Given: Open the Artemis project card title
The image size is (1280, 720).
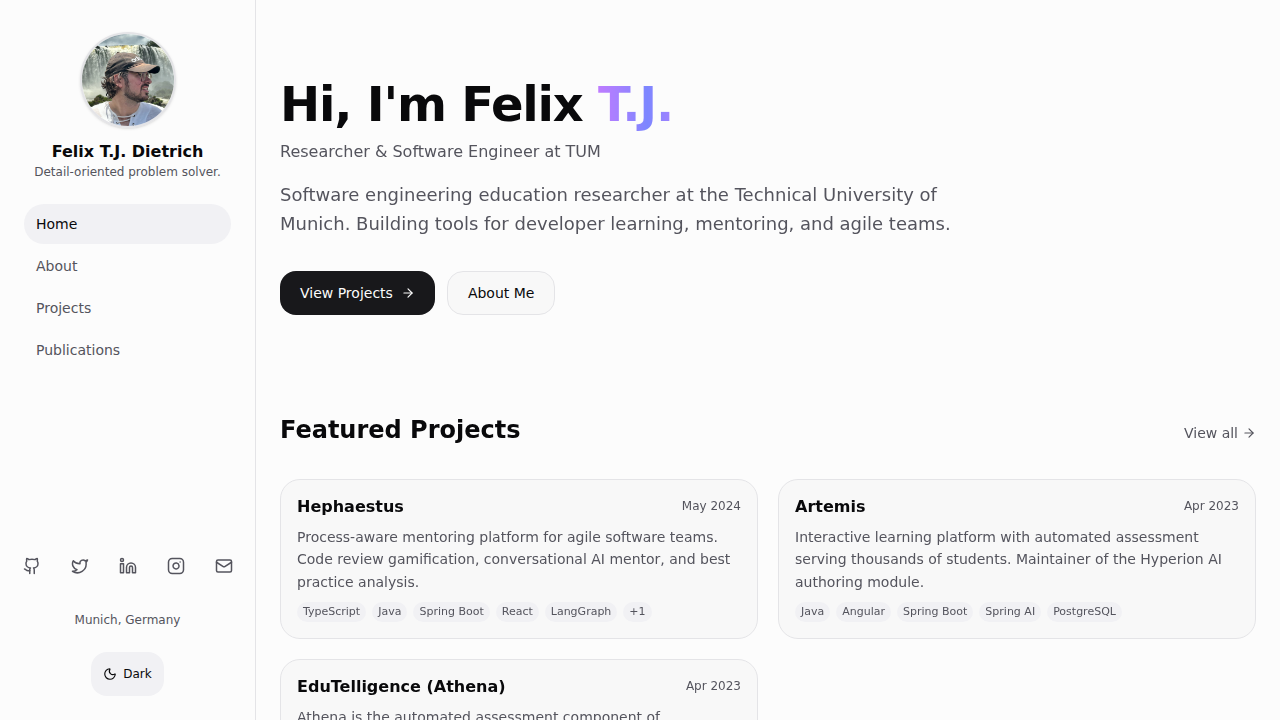Looking at the screenshot, I should [x=830, y=506].
